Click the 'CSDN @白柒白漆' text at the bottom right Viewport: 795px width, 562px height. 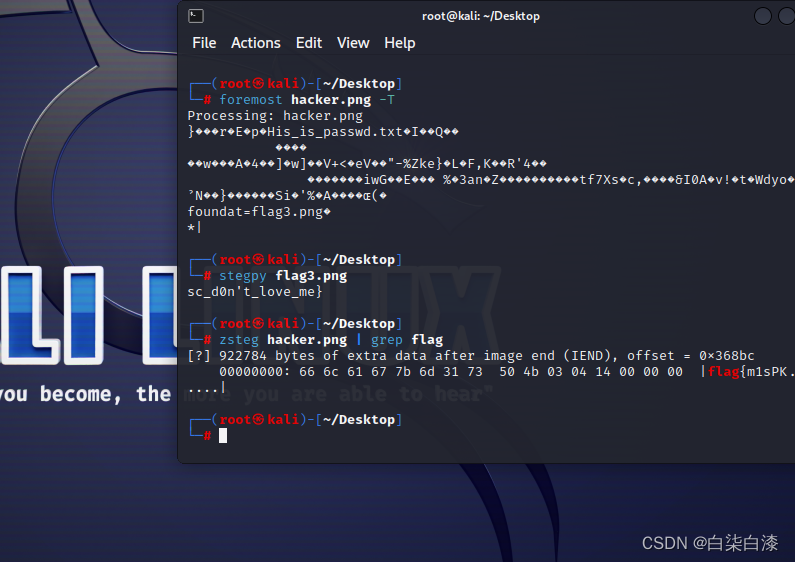pos(710,543)
